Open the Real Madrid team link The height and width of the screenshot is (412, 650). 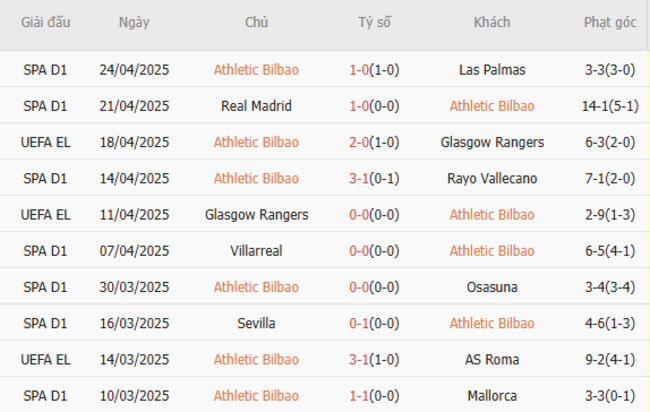coord(256,106)
